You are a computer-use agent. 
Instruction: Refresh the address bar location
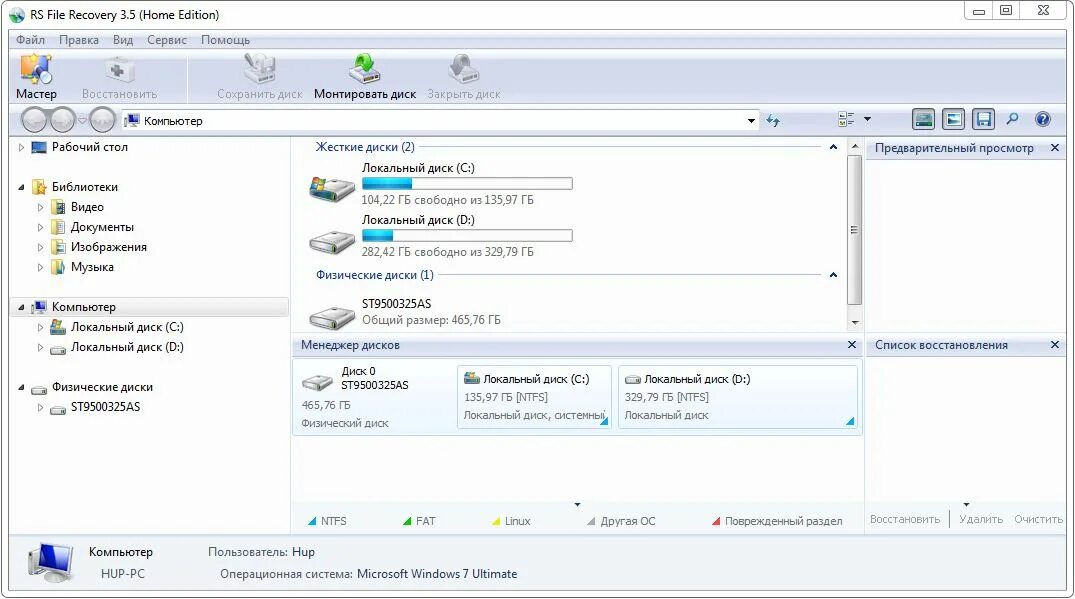(773, 121)
